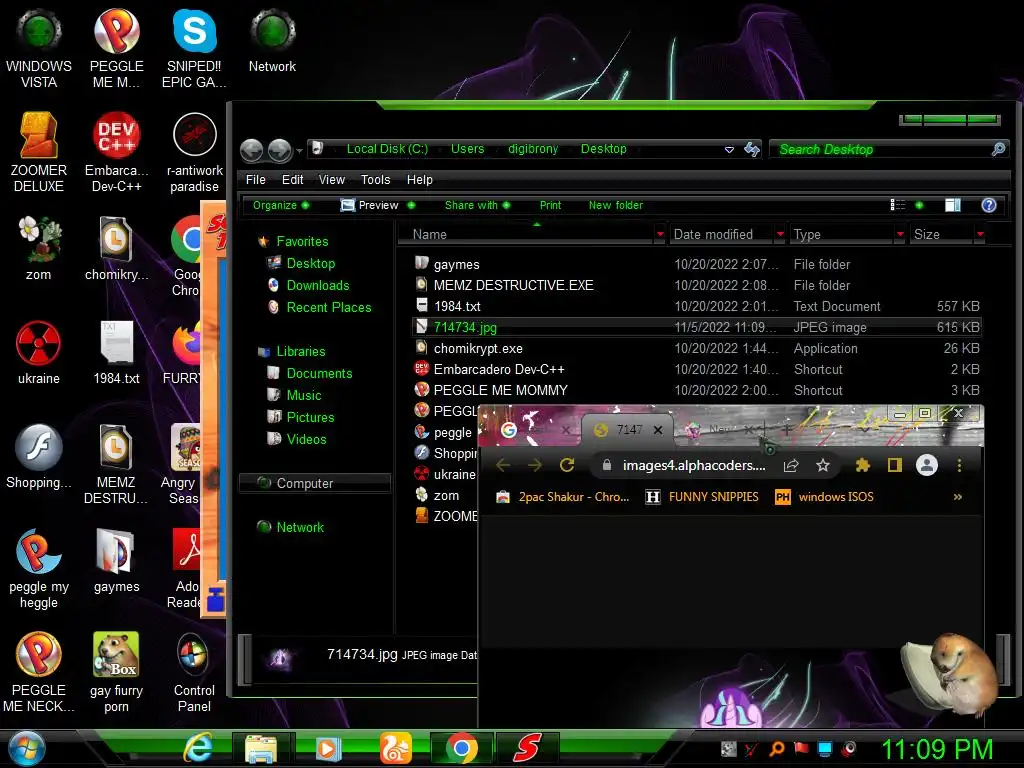Toggle the Explorer preview pane icon

[953, 205]
